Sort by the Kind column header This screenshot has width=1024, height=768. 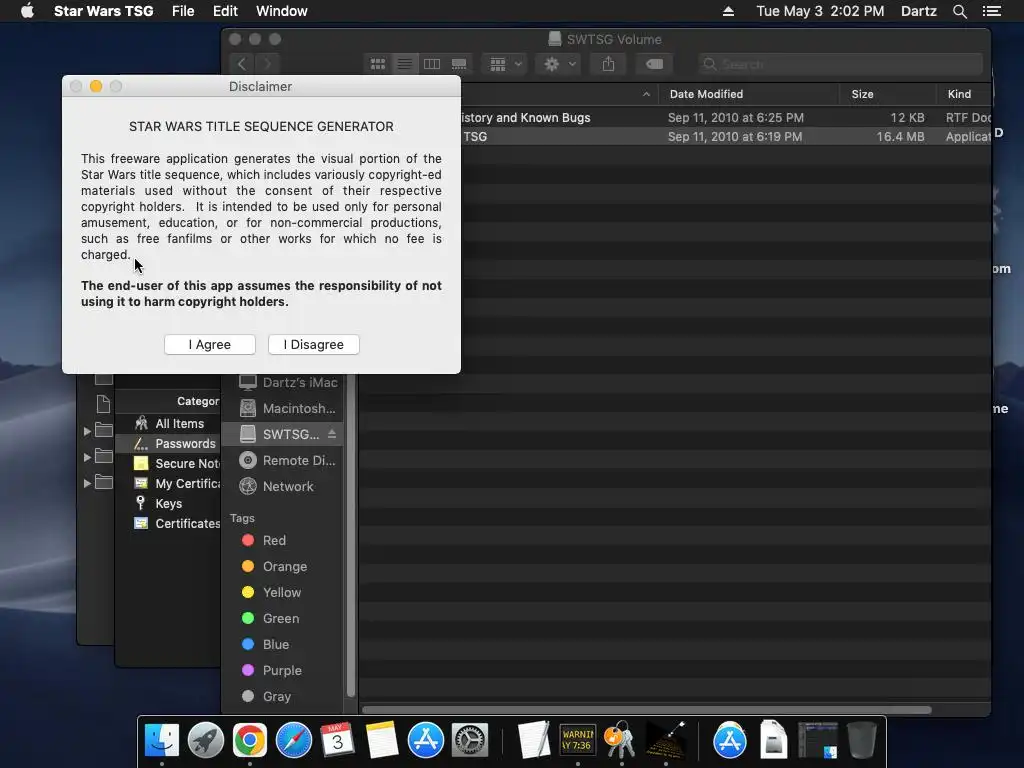tap(964, 94)
